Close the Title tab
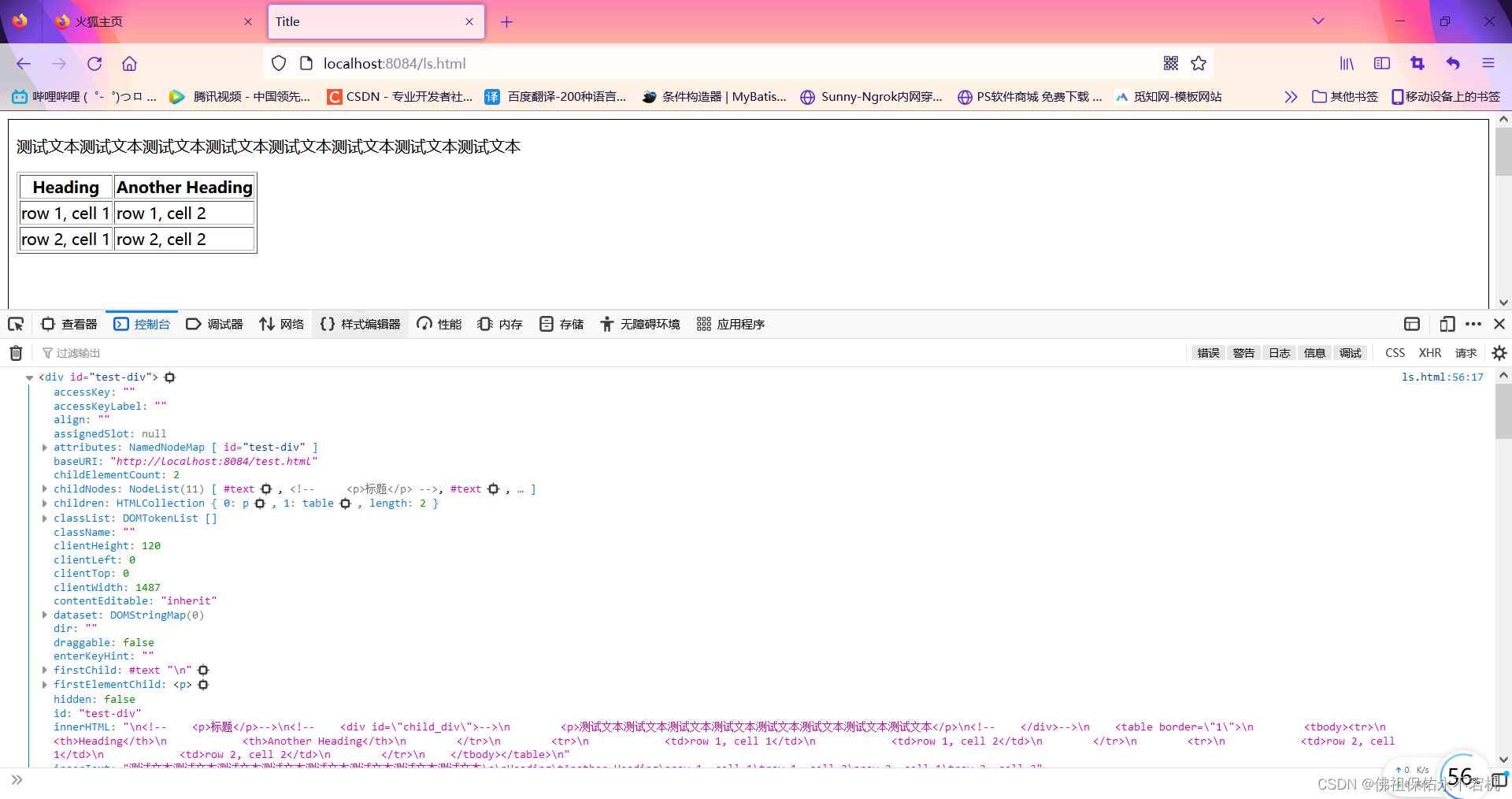The width and height of the screenshot is (1512, 799). pos(469,22)
